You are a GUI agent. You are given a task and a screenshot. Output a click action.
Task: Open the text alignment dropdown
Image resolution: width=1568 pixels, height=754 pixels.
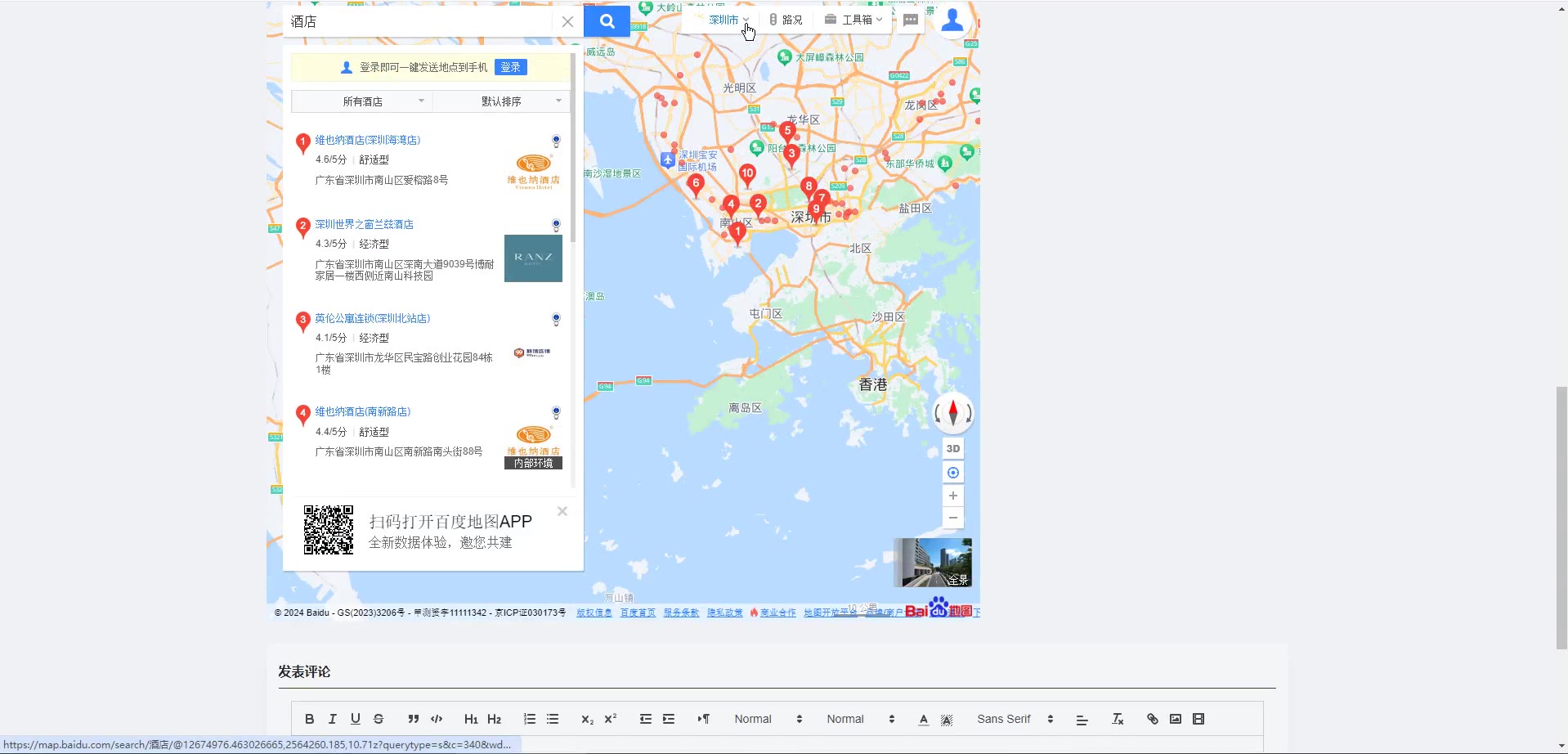tap(1082, 719)
